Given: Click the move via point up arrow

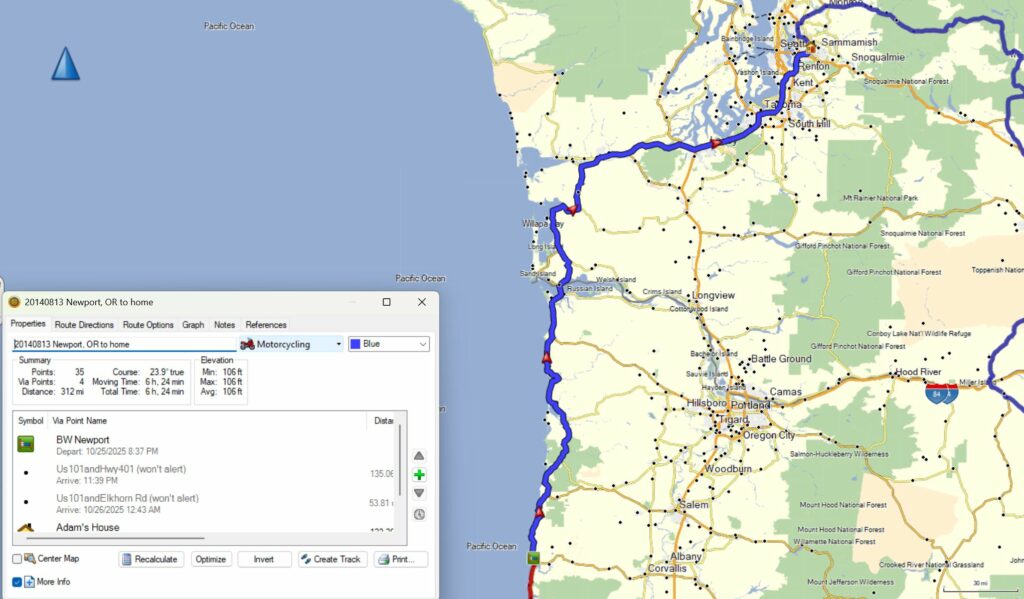Looking at the screenshot, I should (419, 455).
